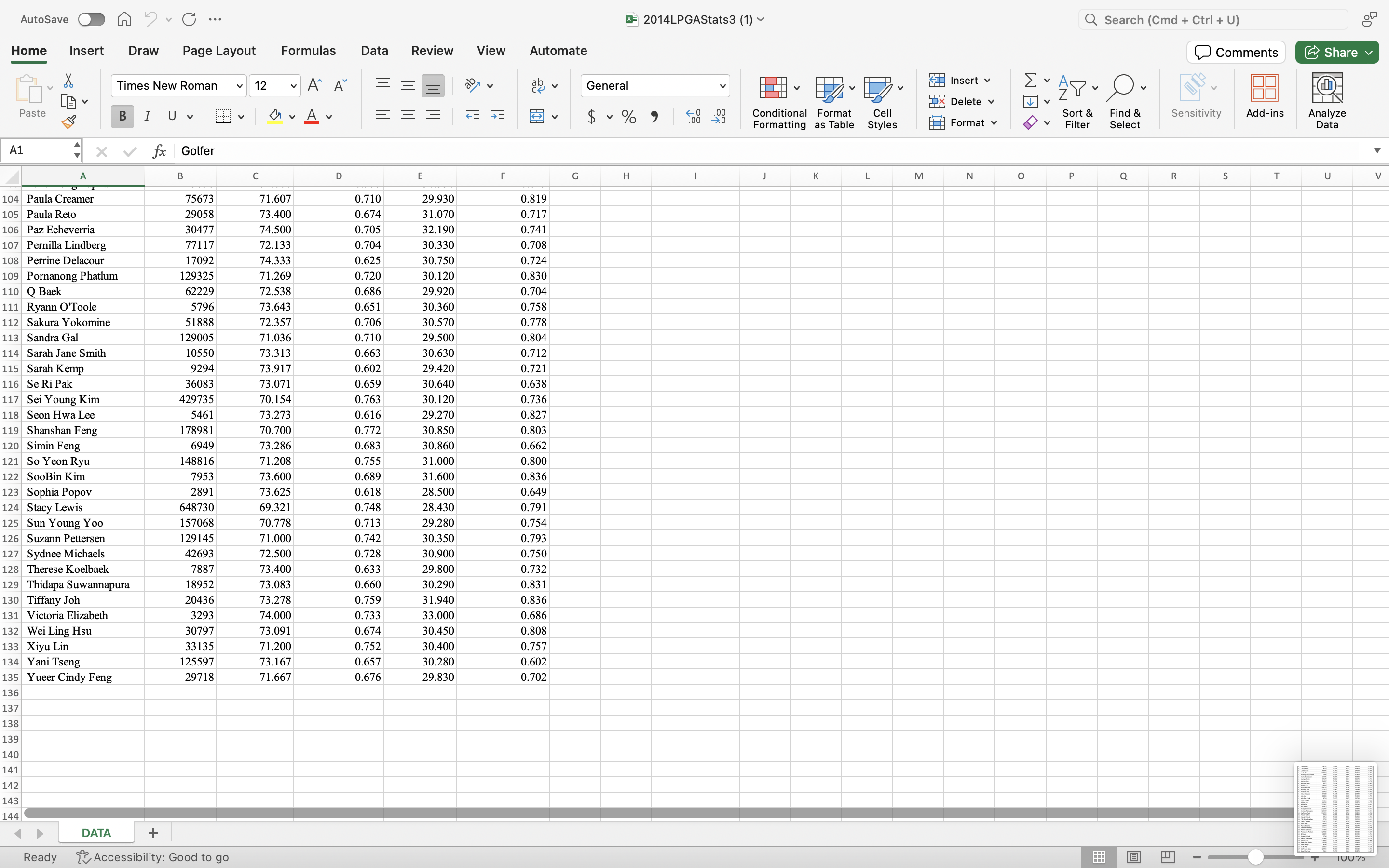Open the Draw ribbon tab
Viewport: 1389px width, 868px height.
click(x=144, y=51)
